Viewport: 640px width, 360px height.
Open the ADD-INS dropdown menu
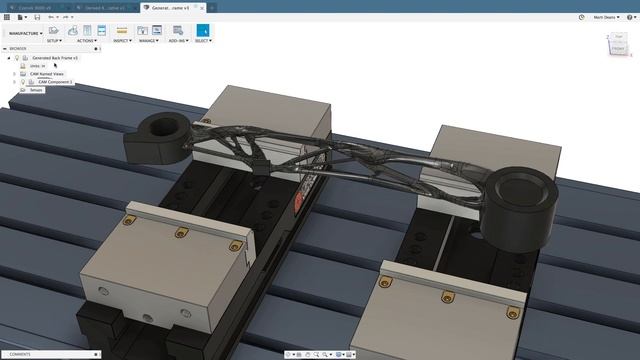pos(179,41)
